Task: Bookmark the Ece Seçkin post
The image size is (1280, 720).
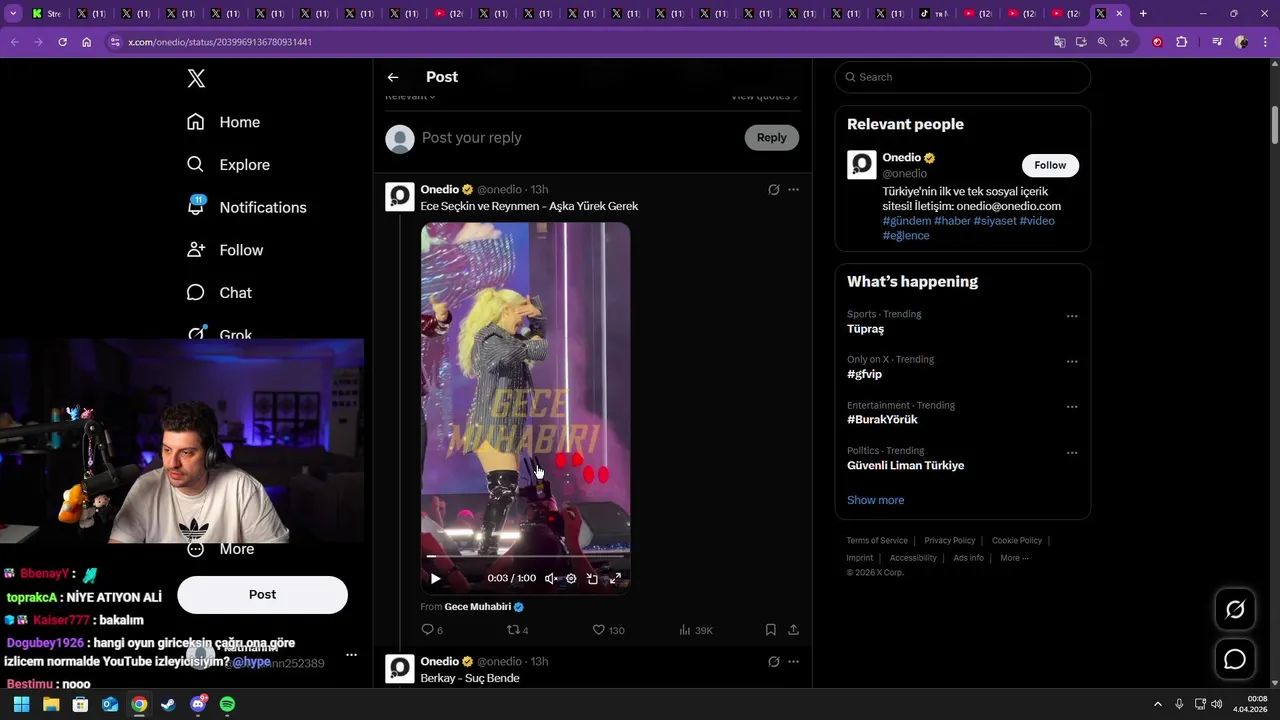Action: 770,630
